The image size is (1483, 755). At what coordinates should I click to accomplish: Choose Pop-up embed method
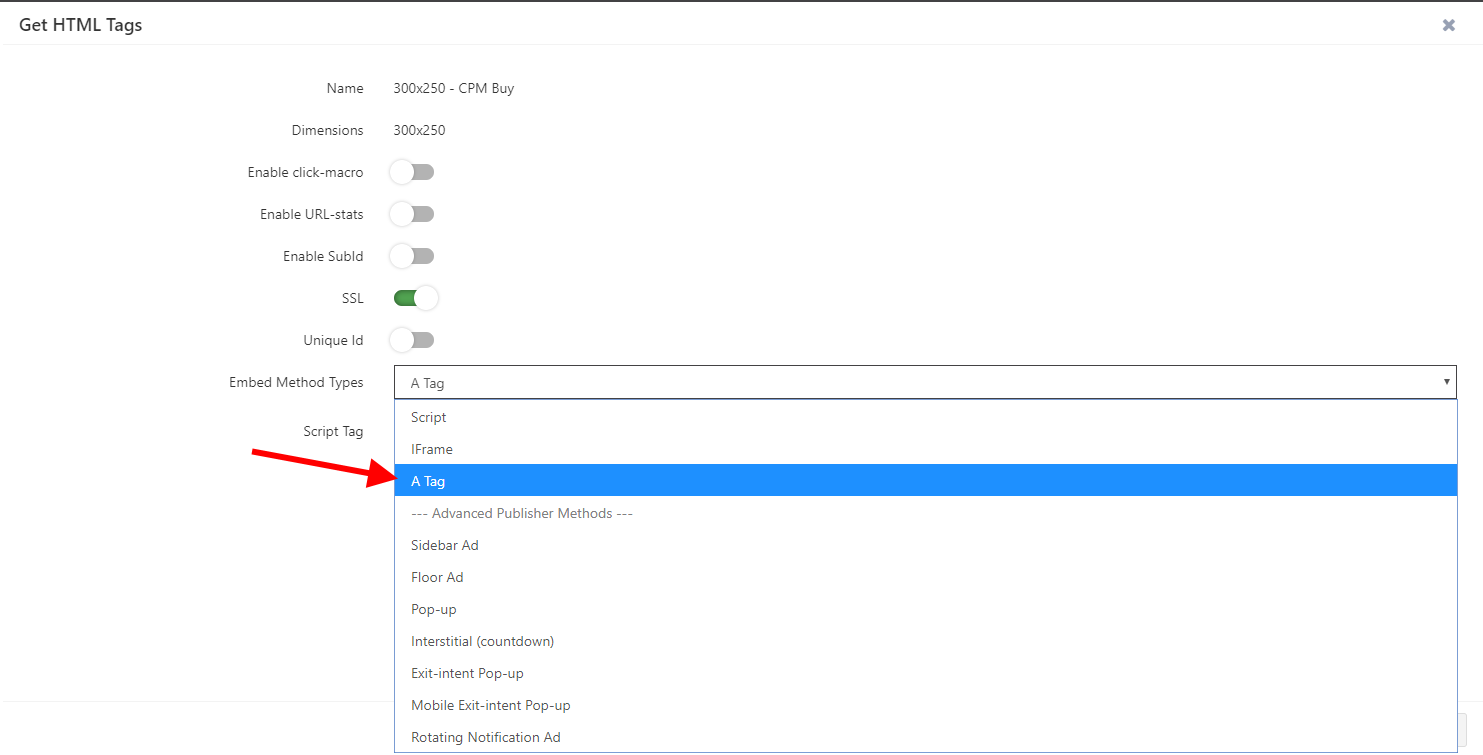pyautogui.click(x=926, y=609)
